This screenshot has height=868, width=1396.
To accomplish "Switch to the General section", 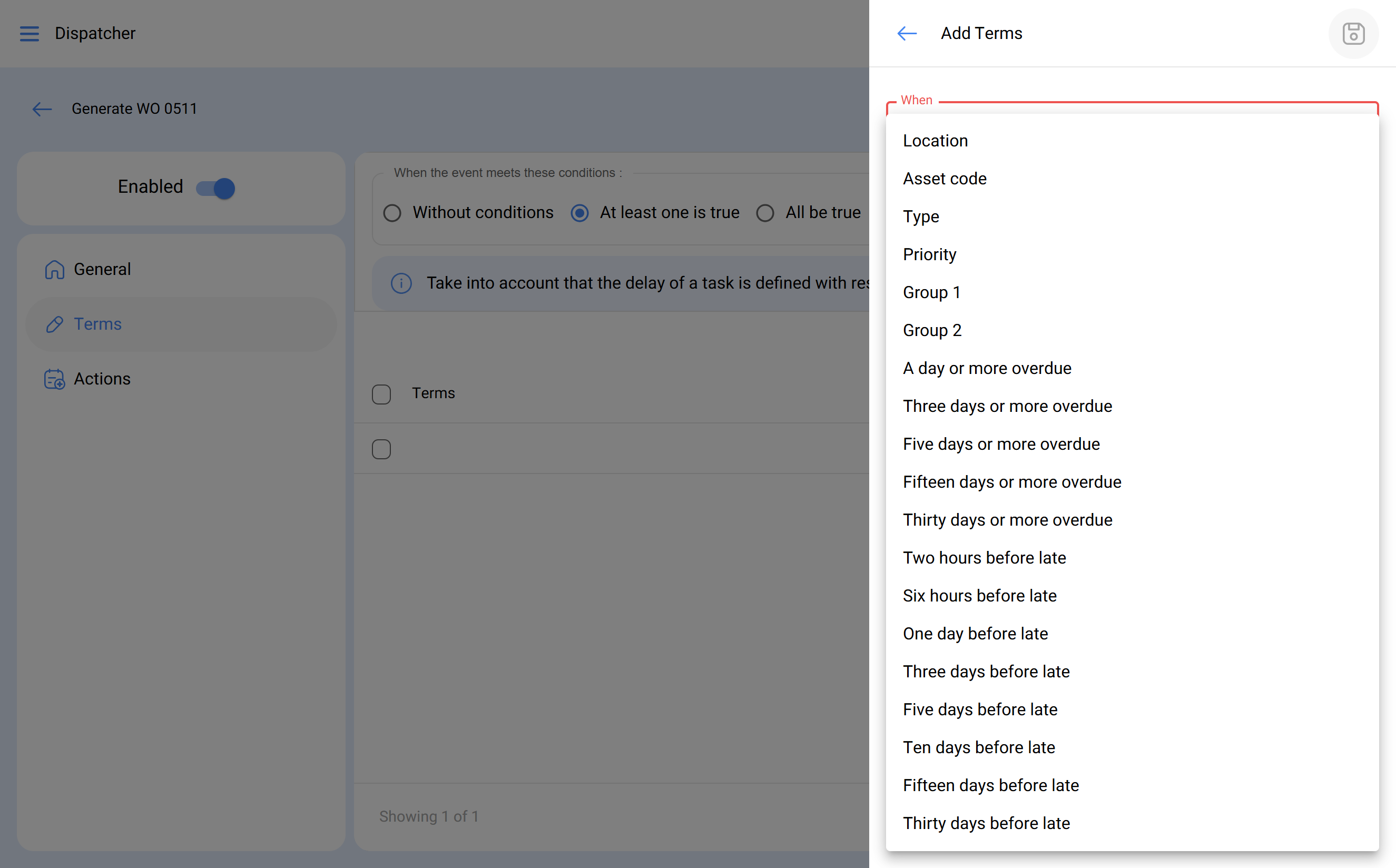I will click(x=102, y=269).
